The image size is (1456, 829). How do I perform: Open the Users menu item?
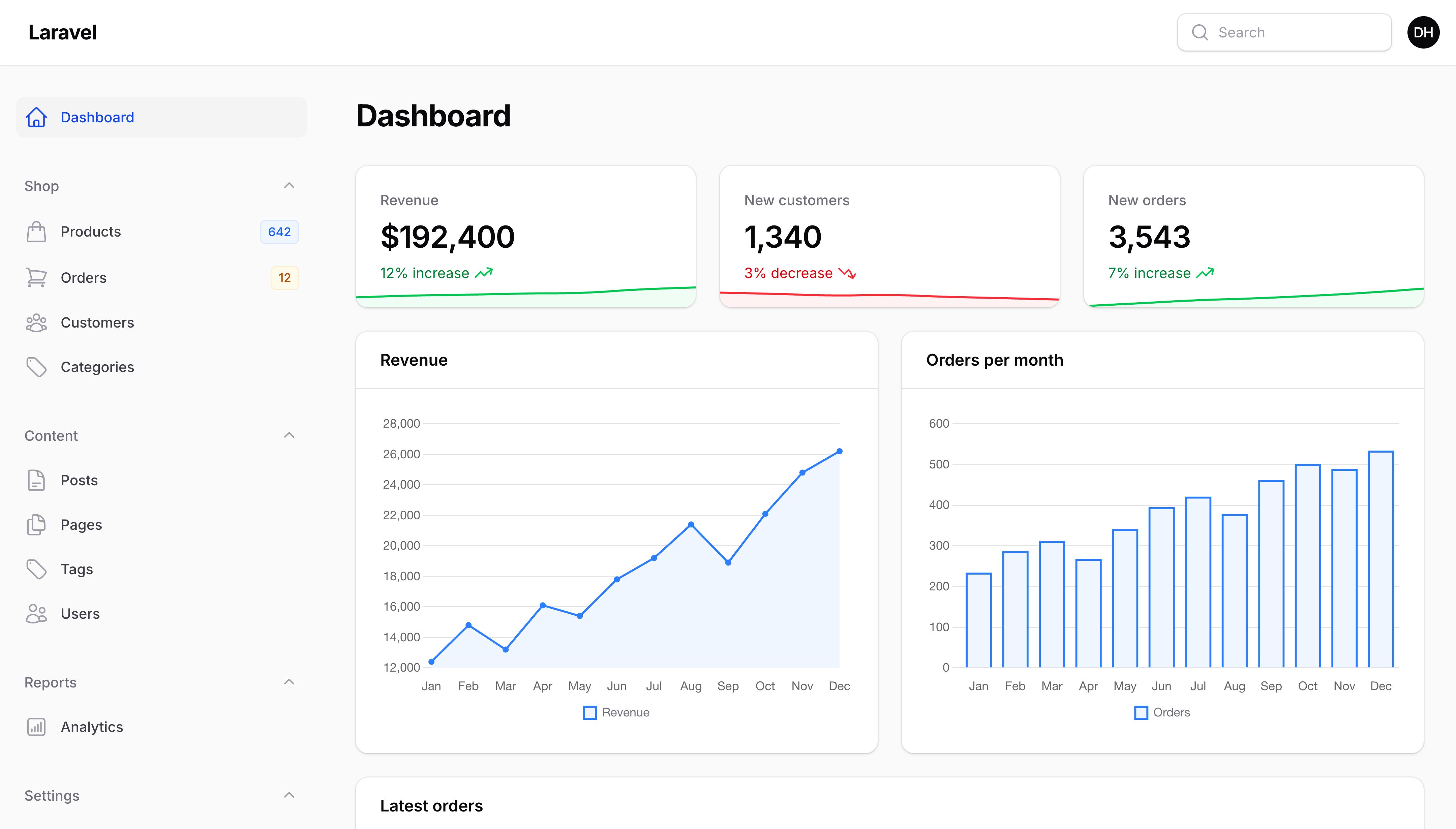[162, 614]
